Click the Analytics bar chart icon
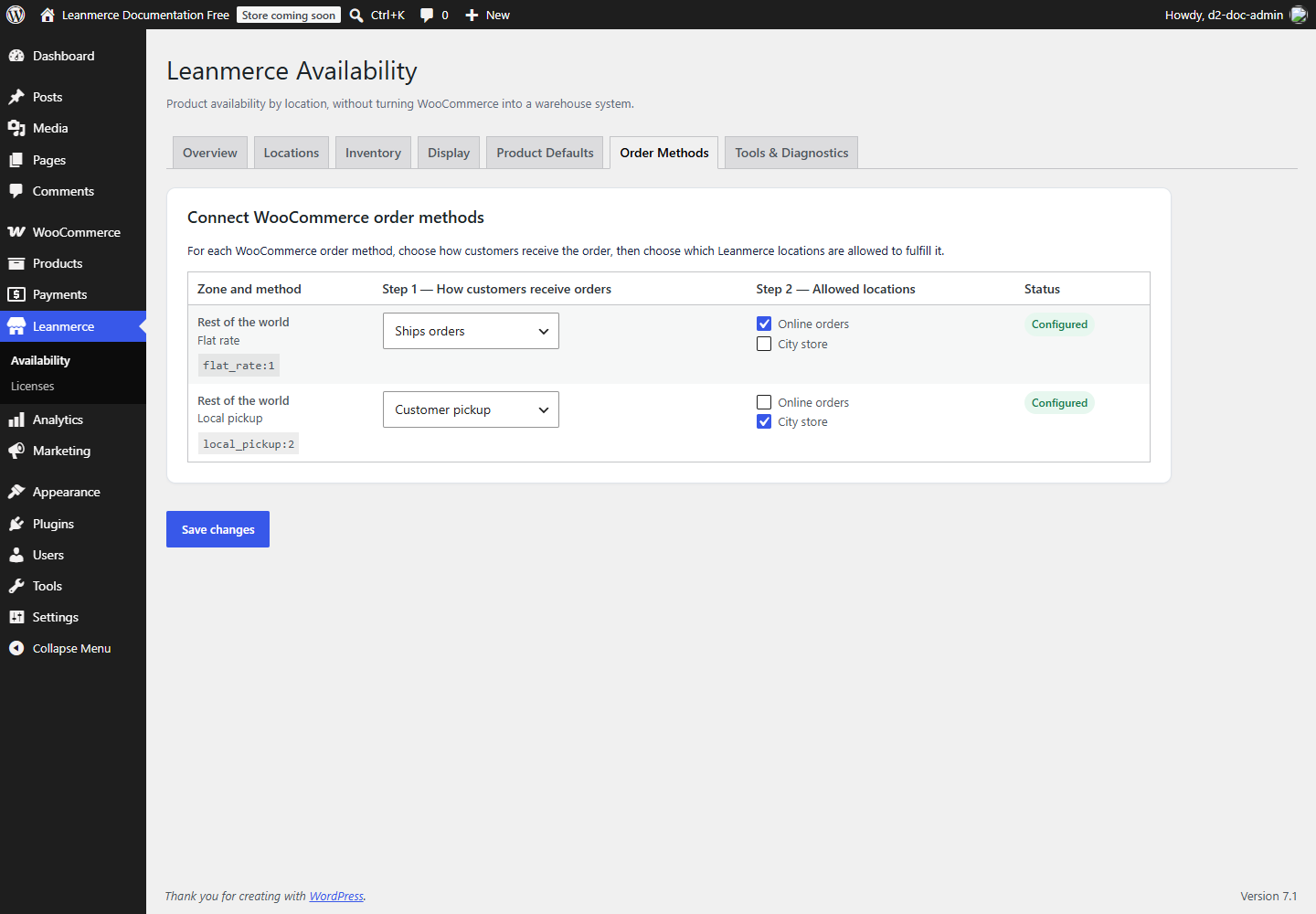Screen dimensions: 1316x914 (16, 420)
